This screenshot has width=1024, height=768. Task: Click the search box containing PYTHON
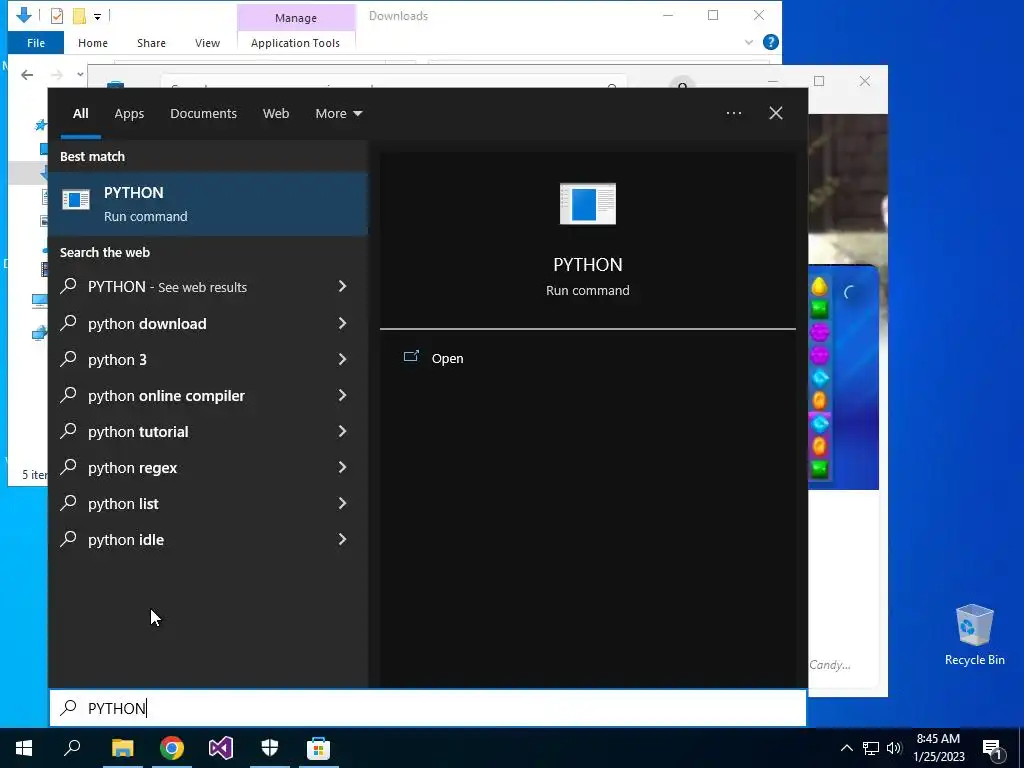tap(428, 708)
